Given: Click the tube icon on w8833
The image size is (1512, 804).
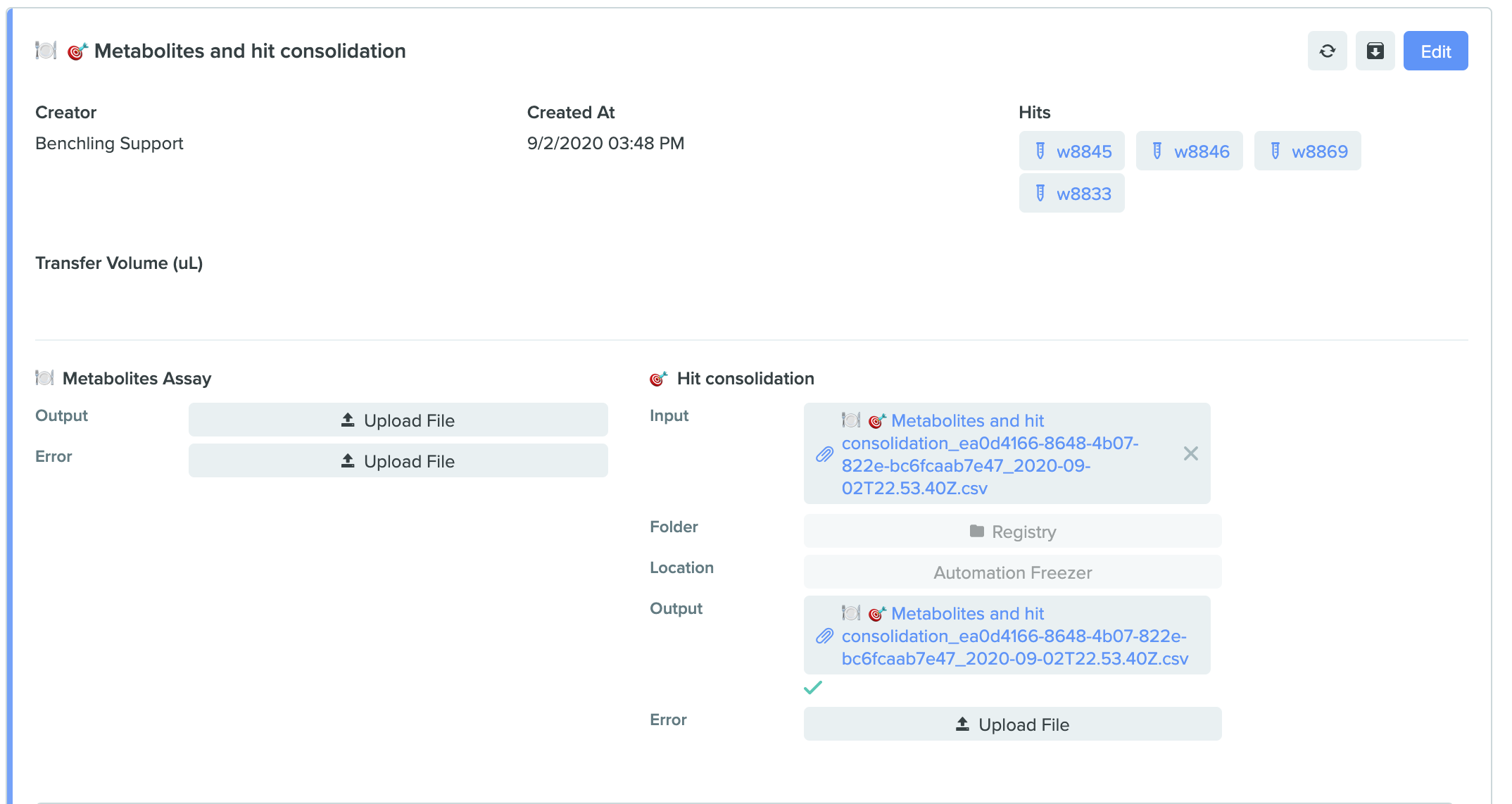Looking at the screenshot, I should [x=1040, y=193].
